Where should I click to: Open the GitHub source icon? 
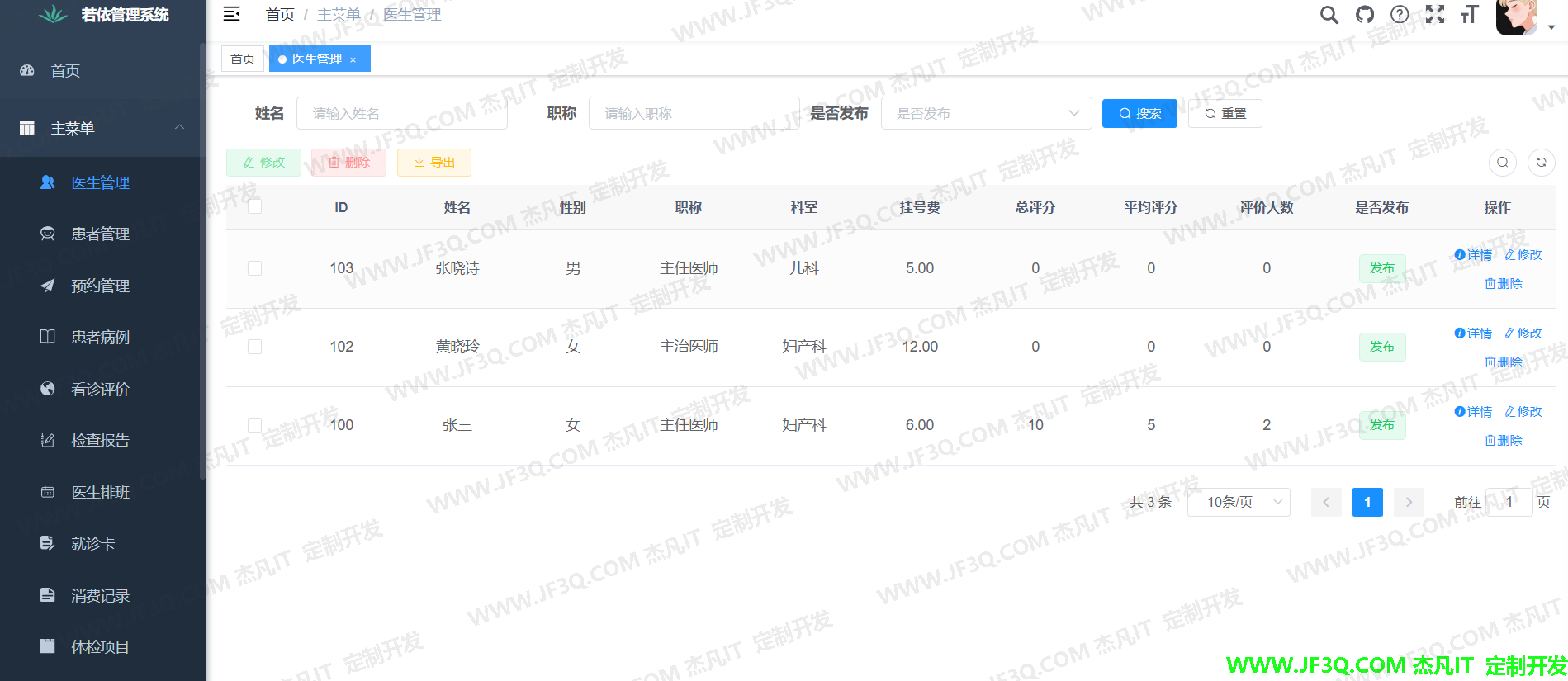[1365, 15]
